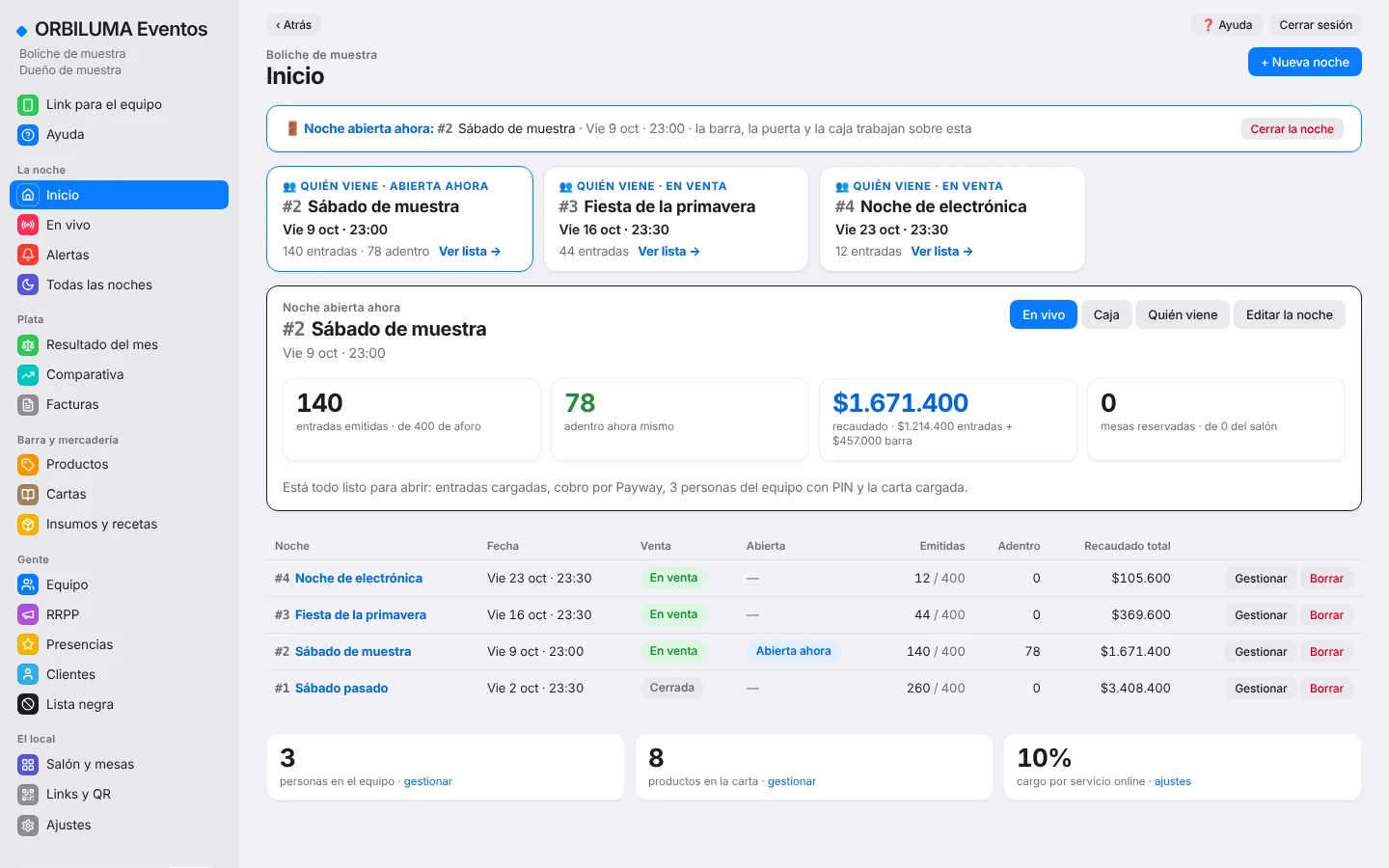The height and width of the screenshot is (868, 1389).
Task: Click Borrar in Sábado de muestra row
Action: click(1326, 652)
